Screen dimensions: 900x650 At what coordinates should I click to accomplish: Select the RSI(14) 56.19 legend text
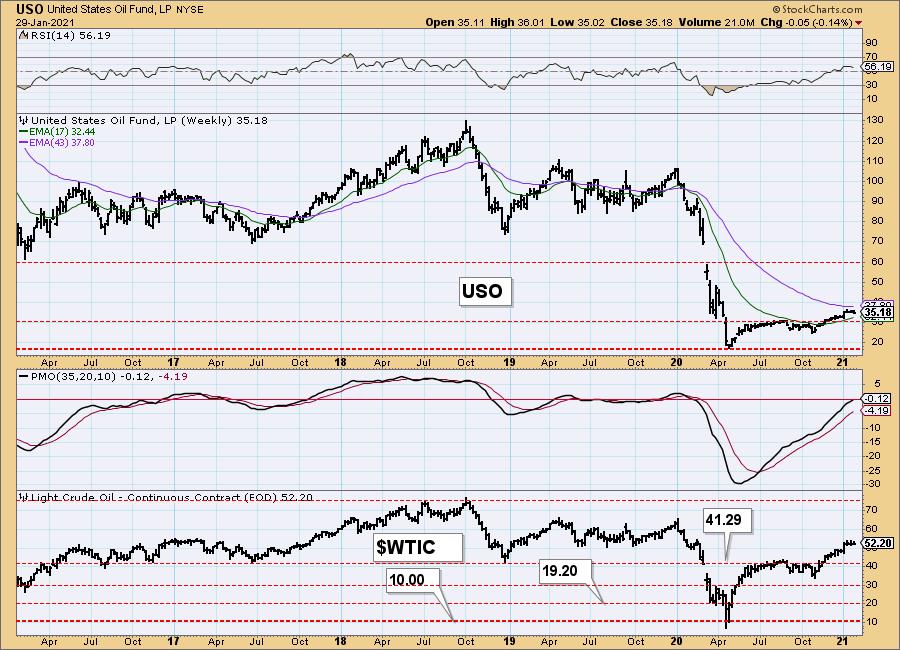click(x=70, y=36)
